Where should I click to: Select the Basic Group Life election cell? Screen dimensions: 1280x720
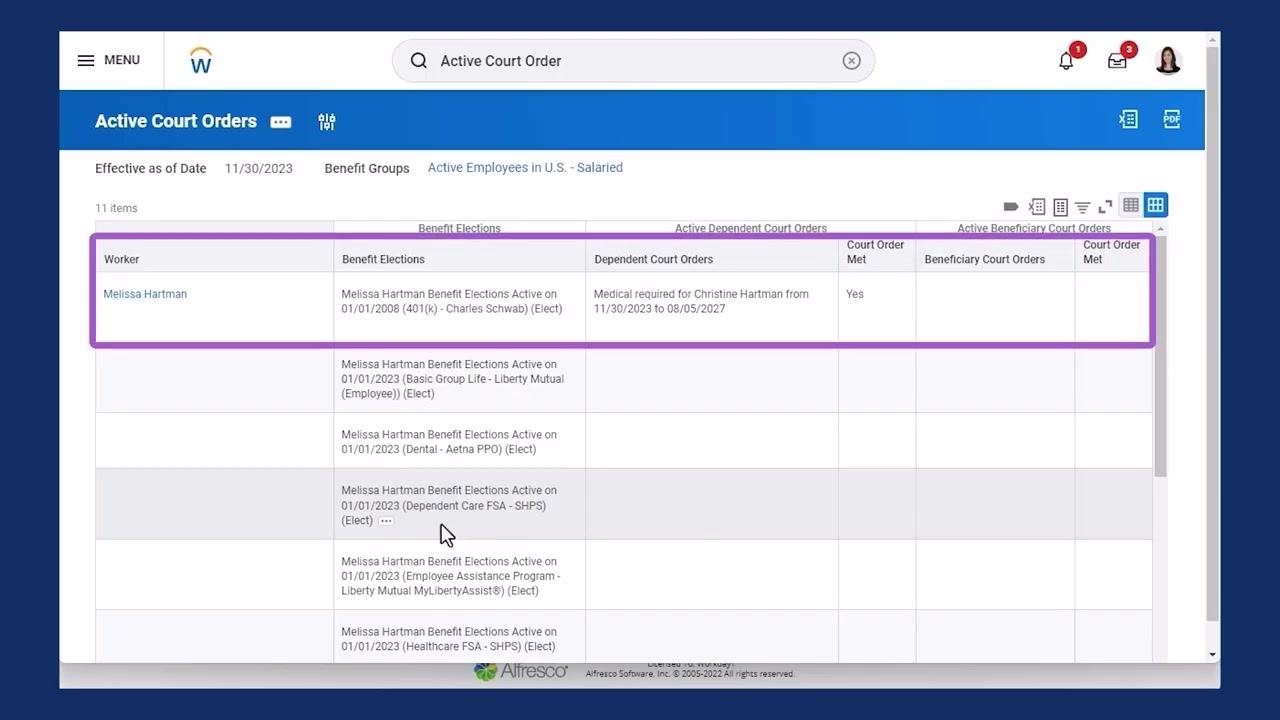coord(460,379)
